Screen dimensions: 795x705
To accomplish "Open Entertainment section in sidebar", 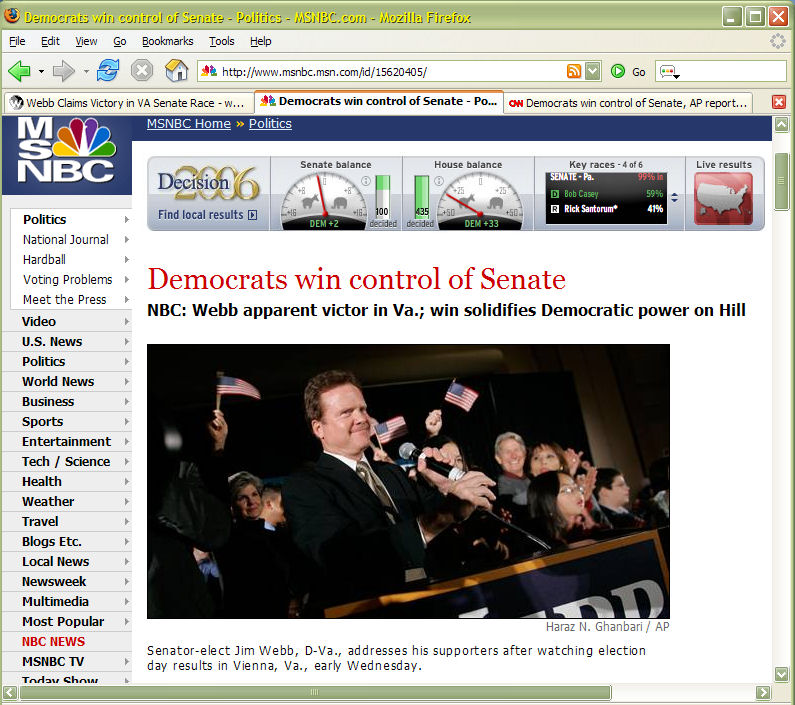I will coord(66,441).
